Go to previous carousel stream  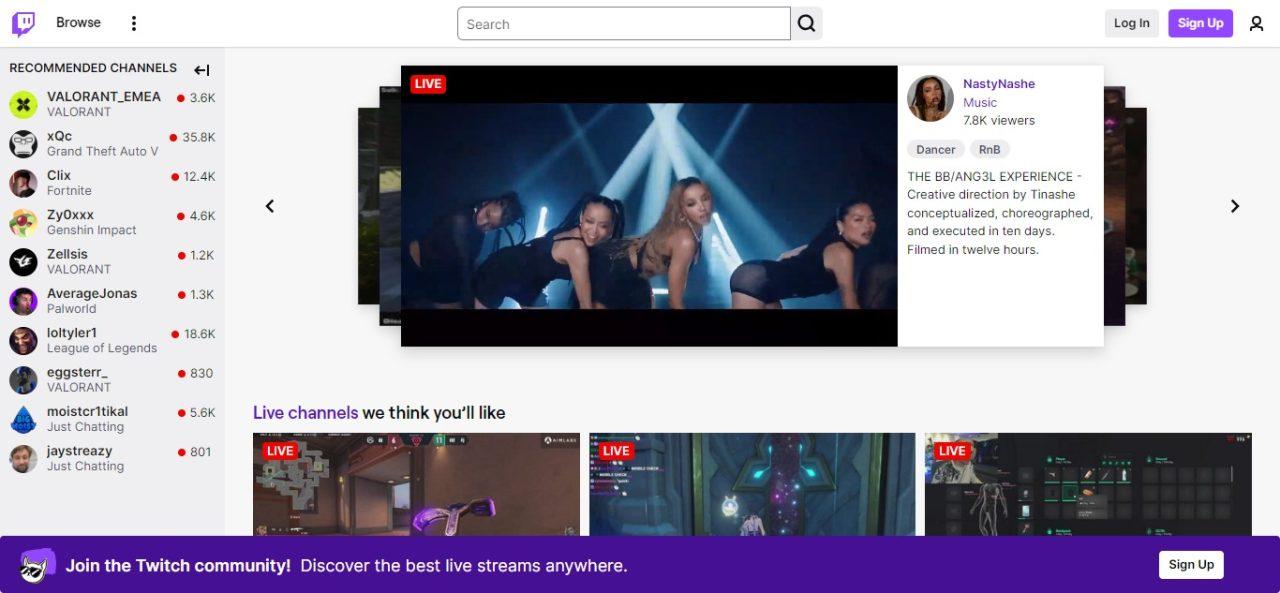pos(269,206)
